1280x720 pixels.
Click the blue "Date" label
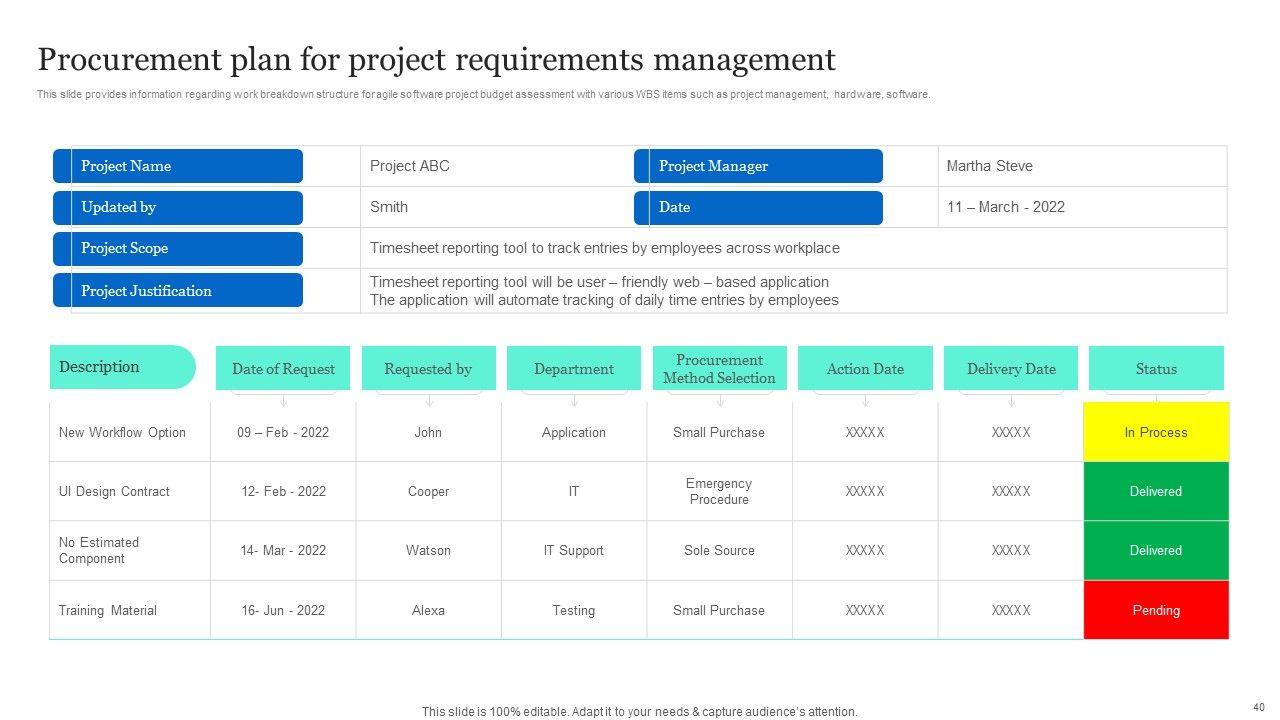tap(758, 207)
